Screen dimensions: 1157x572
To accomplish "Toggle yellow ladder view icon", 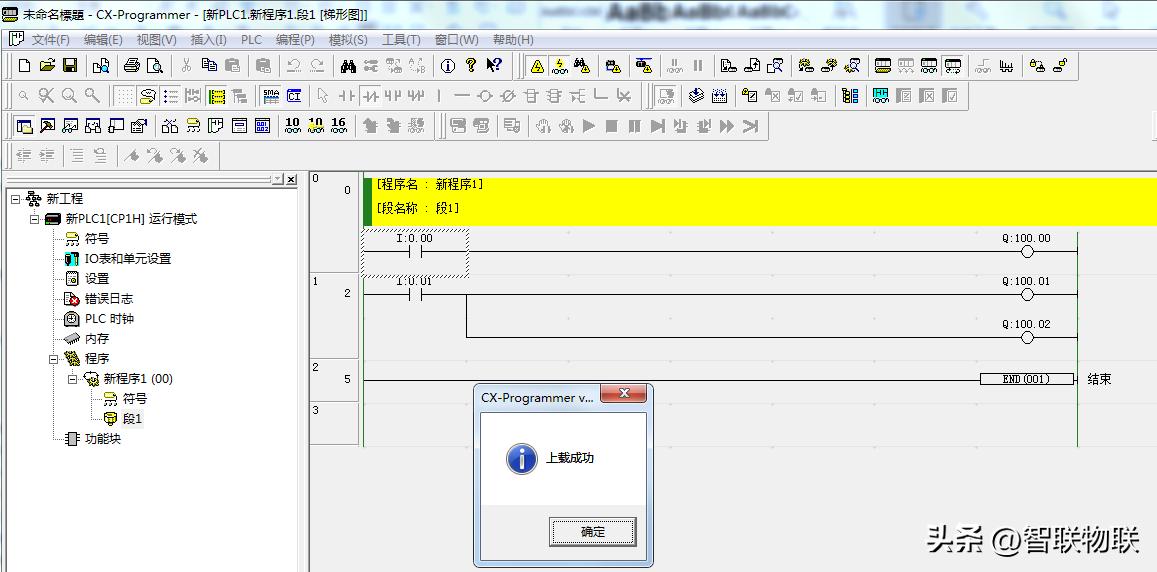I will (x=217, y=96).
